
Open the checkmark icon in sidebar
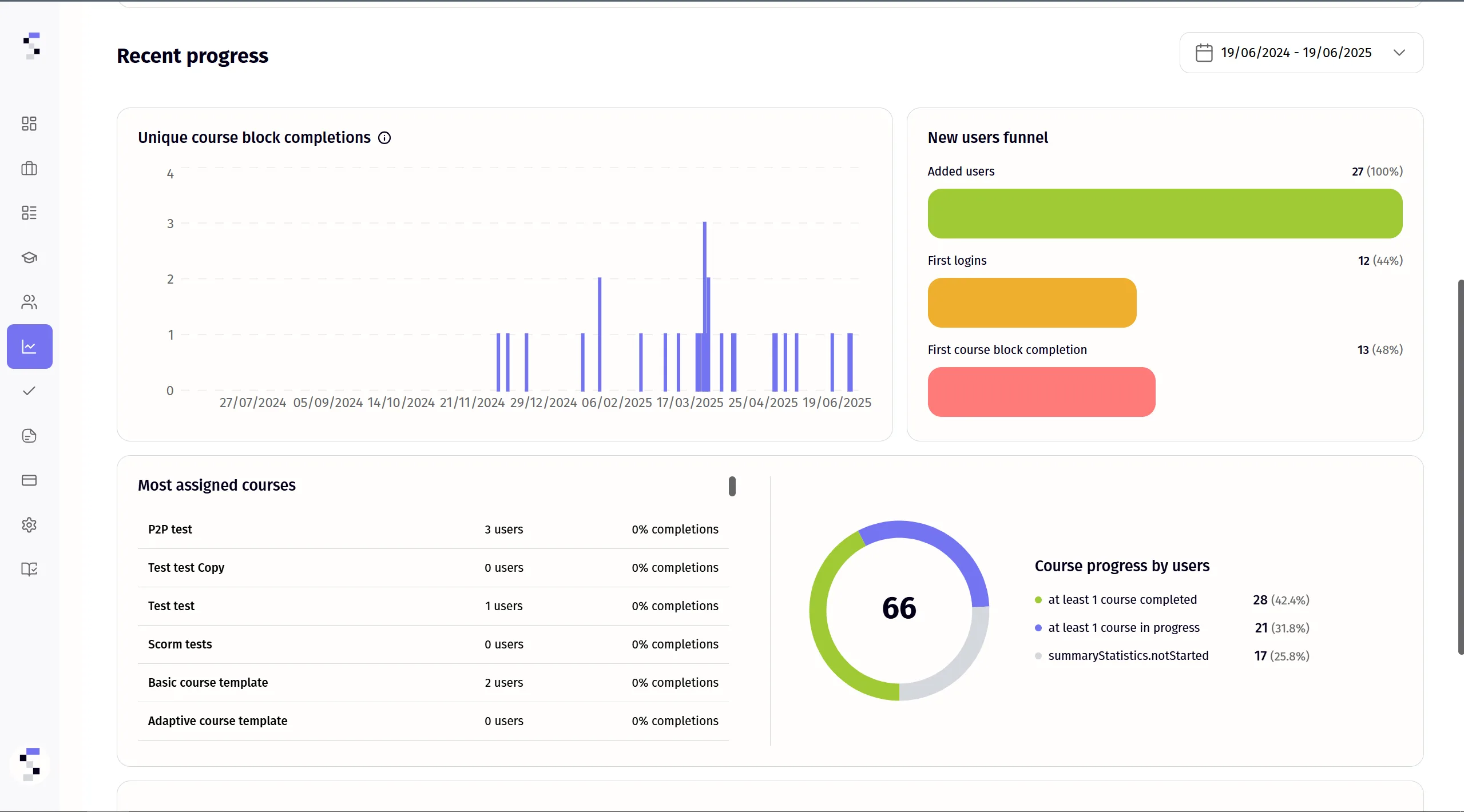pyautogui.click(x=29, y=391)
